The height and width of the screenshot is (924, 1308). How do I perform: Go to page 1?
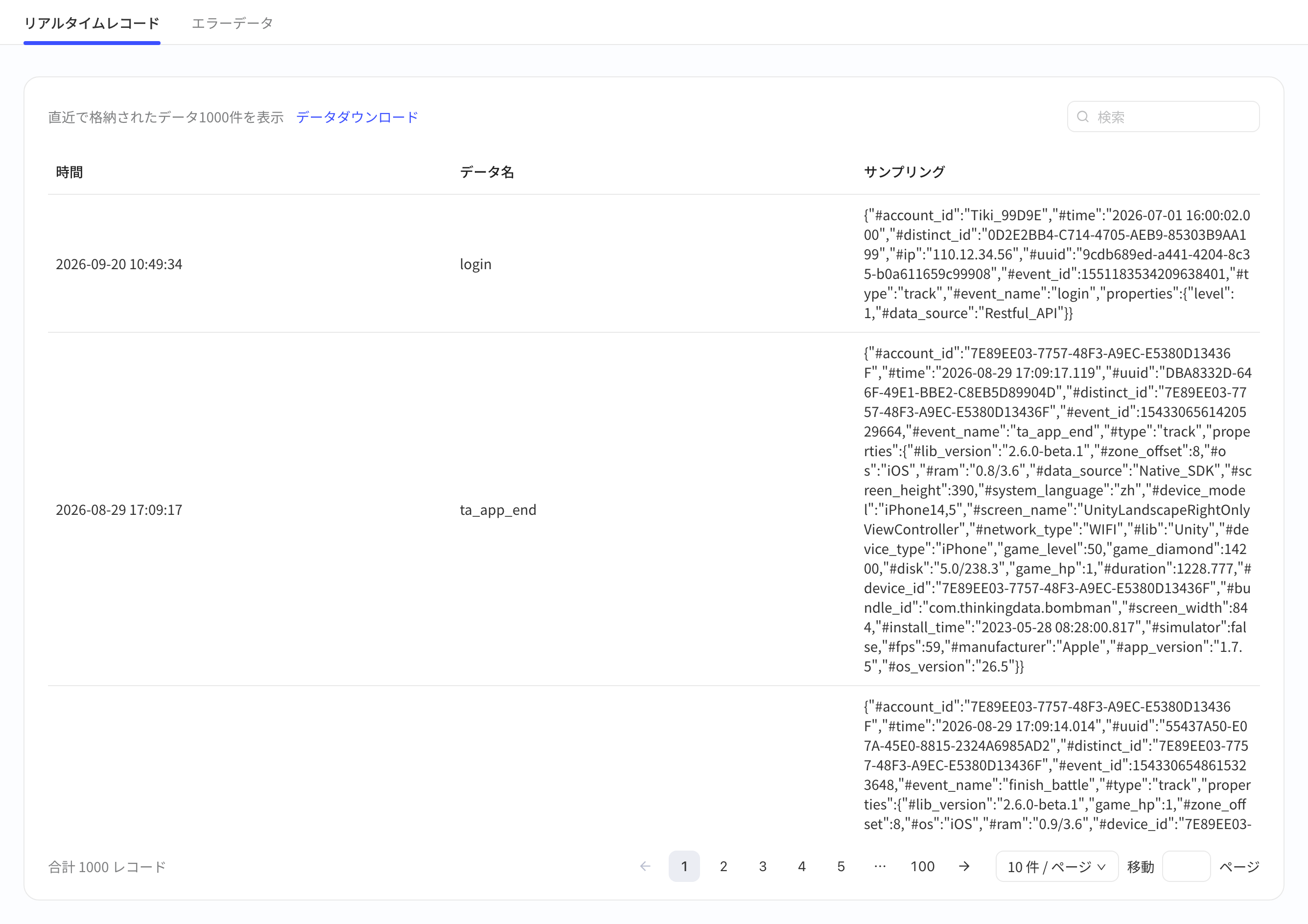684,866
